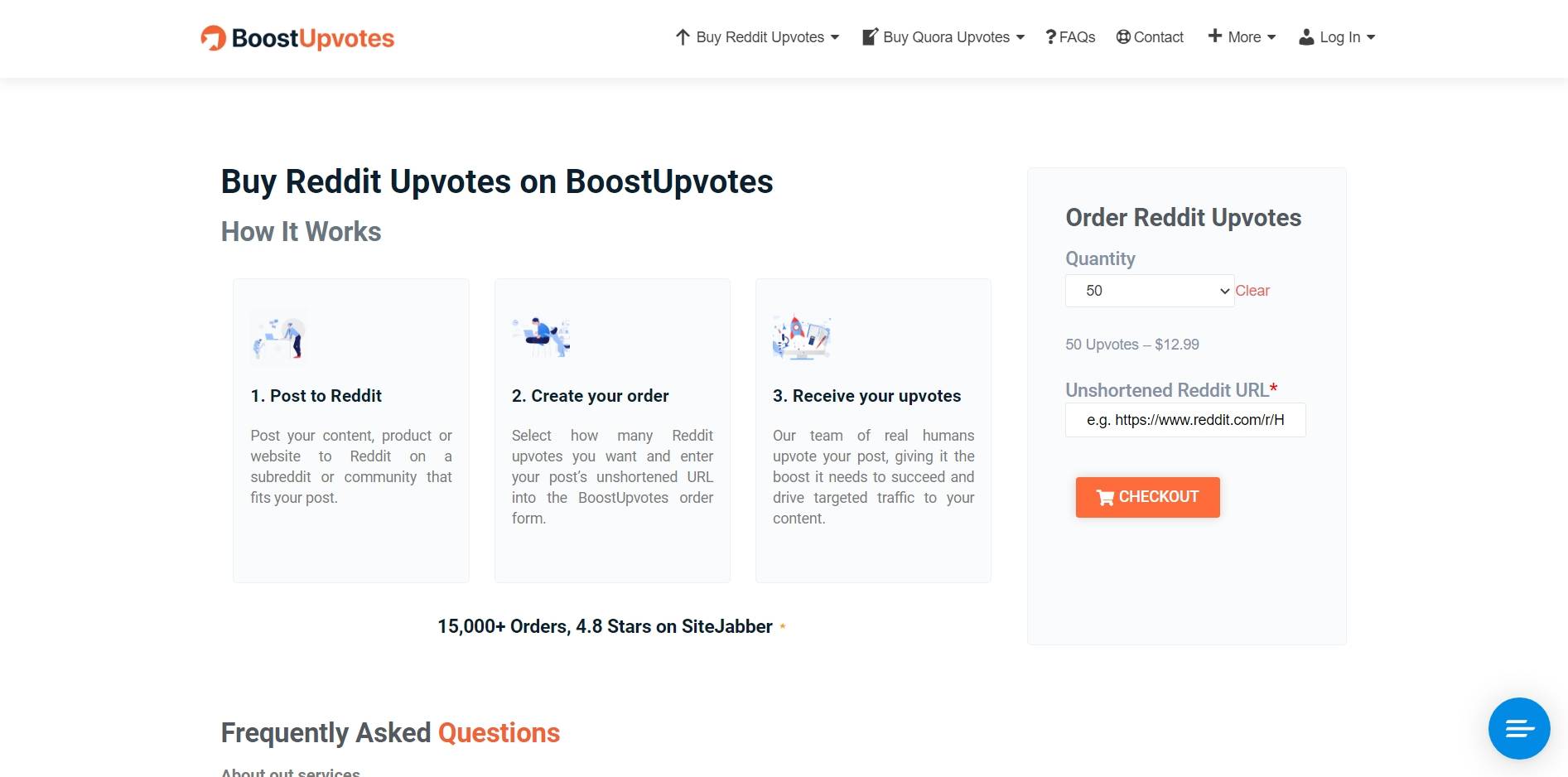This screenshot has width=1568, height=777.
Task: Go to the FAQs page
Action: pyautogui.click(x=1070, y=37)
